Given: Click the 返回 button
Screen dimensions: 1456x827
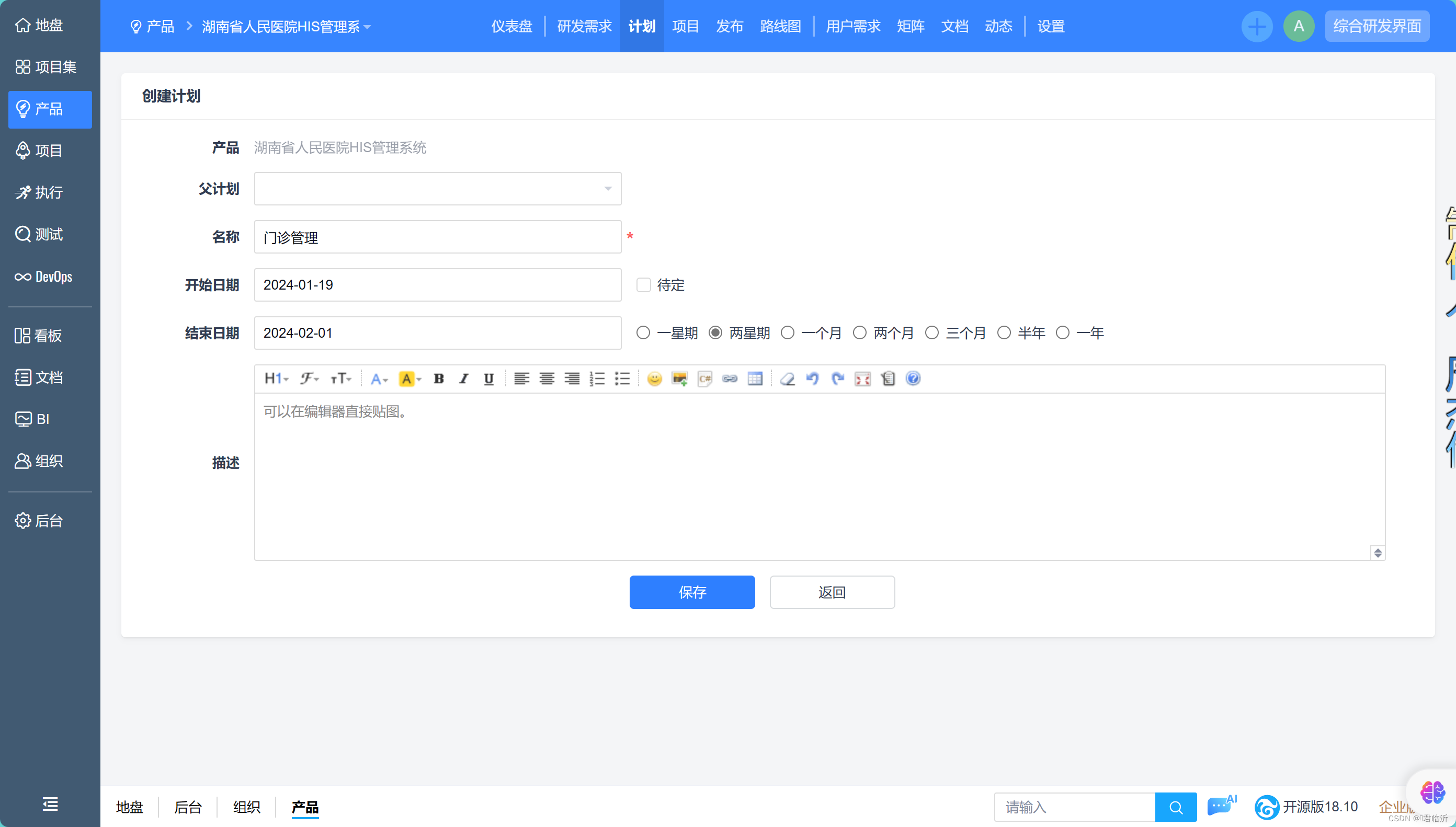Looking at the screenshot, I should coord(832,592).
